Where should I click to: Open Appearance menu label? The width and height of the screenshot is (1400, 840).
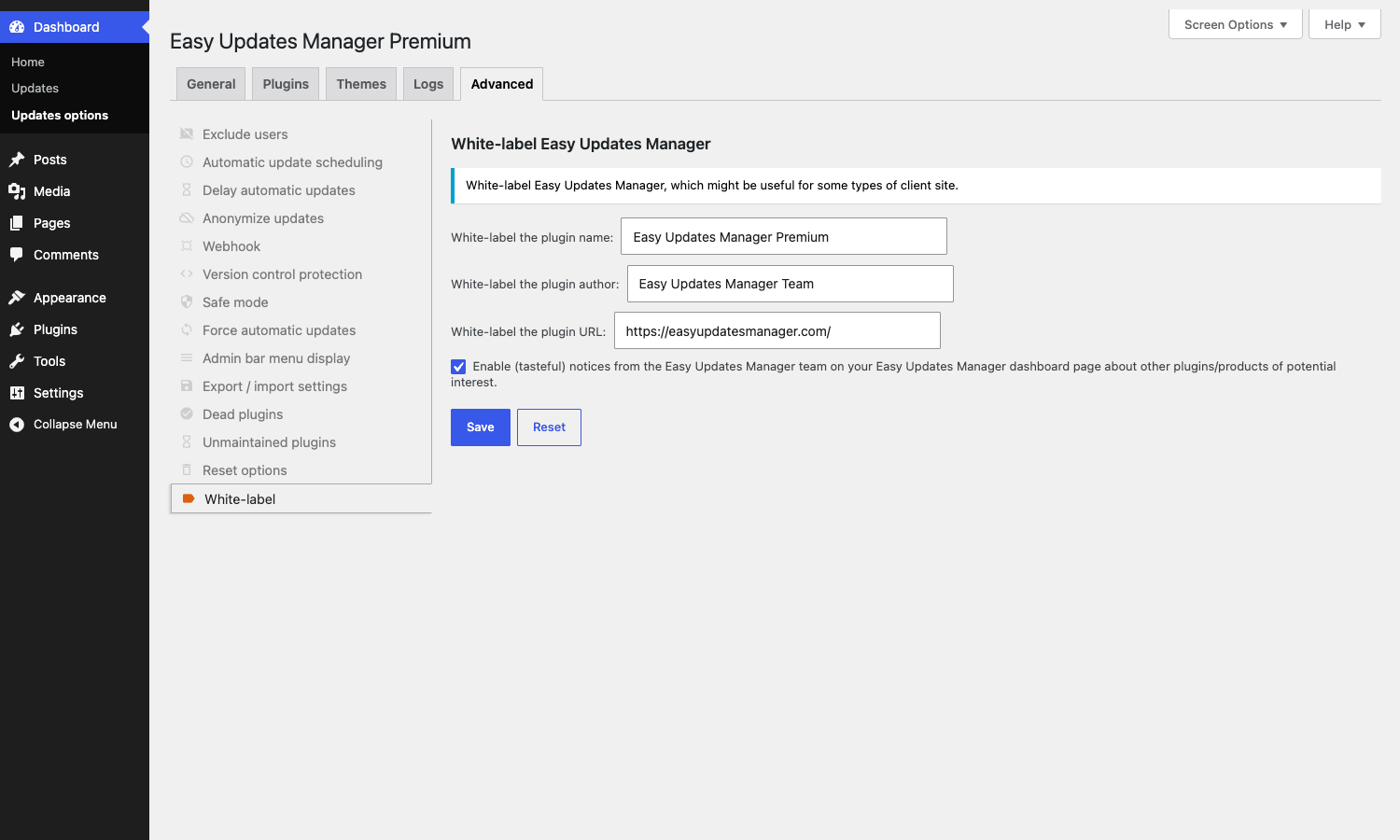coord(70,298)
